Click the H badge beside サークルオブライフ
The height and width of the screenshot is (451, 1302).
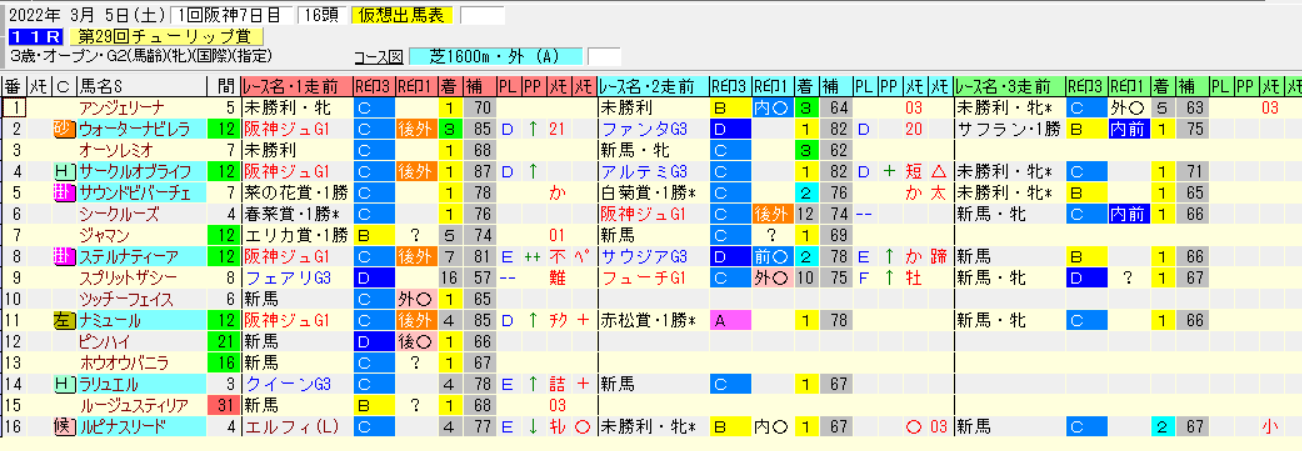click(62, 171)
